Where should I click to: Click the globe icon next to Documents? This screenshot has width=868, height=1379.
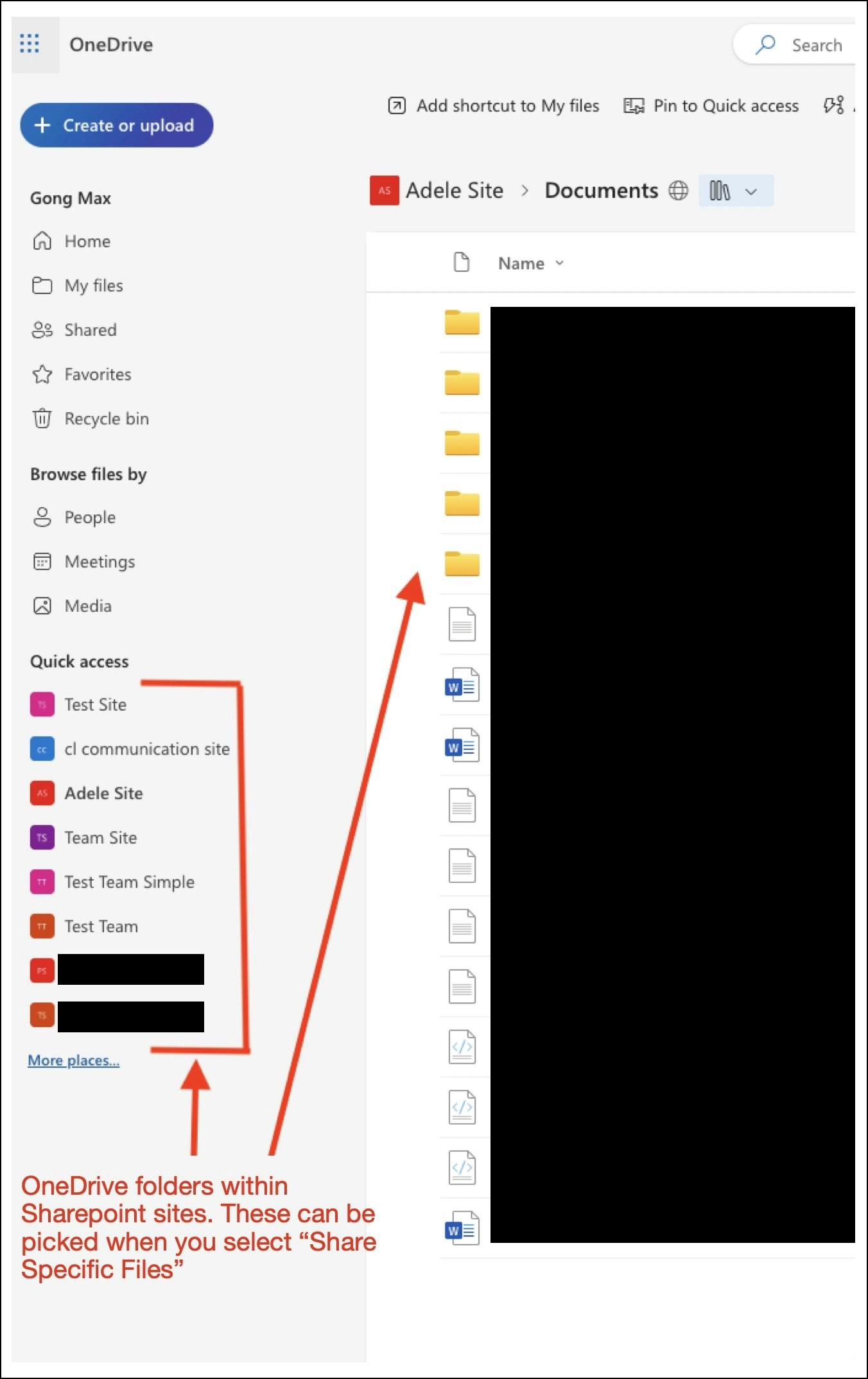[x=678, y=190]
